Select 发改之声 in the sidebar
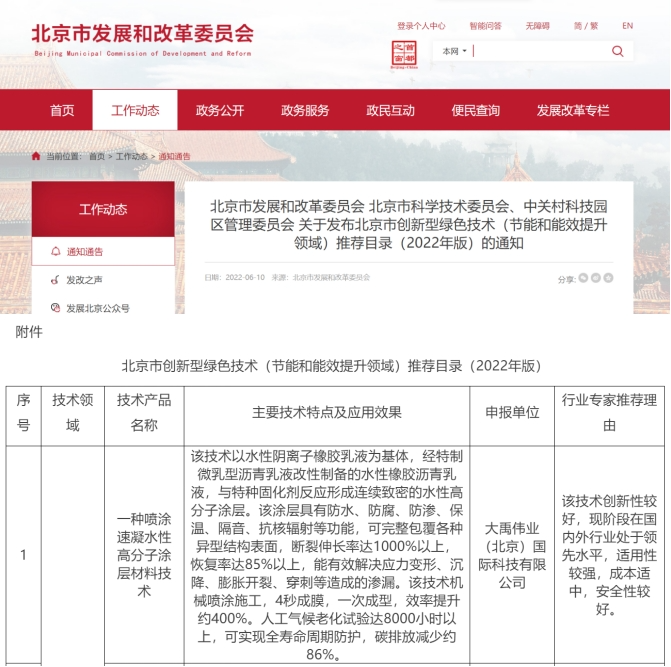 click(84, 280)
